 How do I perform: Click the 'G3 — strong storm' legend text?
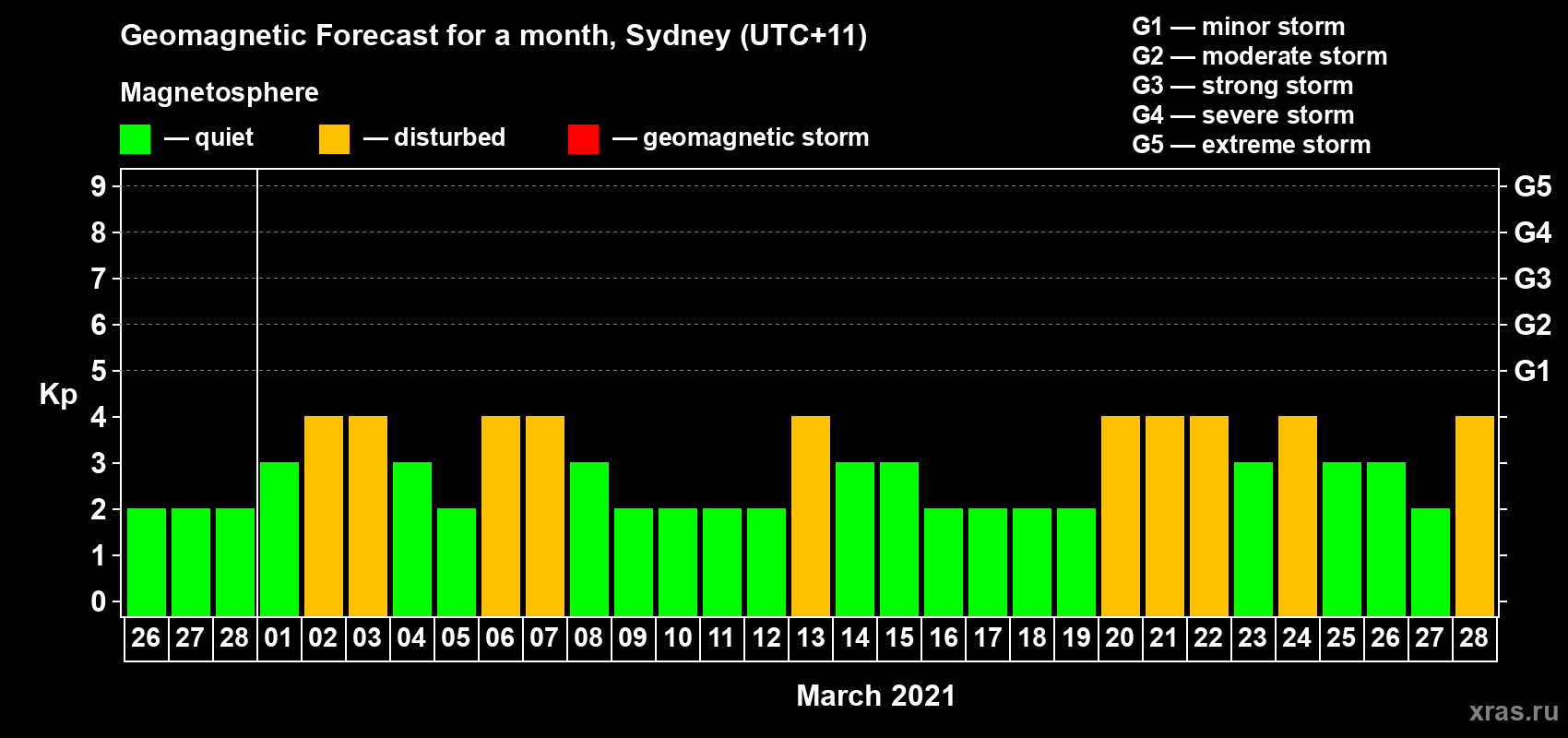coord(1242,86)
